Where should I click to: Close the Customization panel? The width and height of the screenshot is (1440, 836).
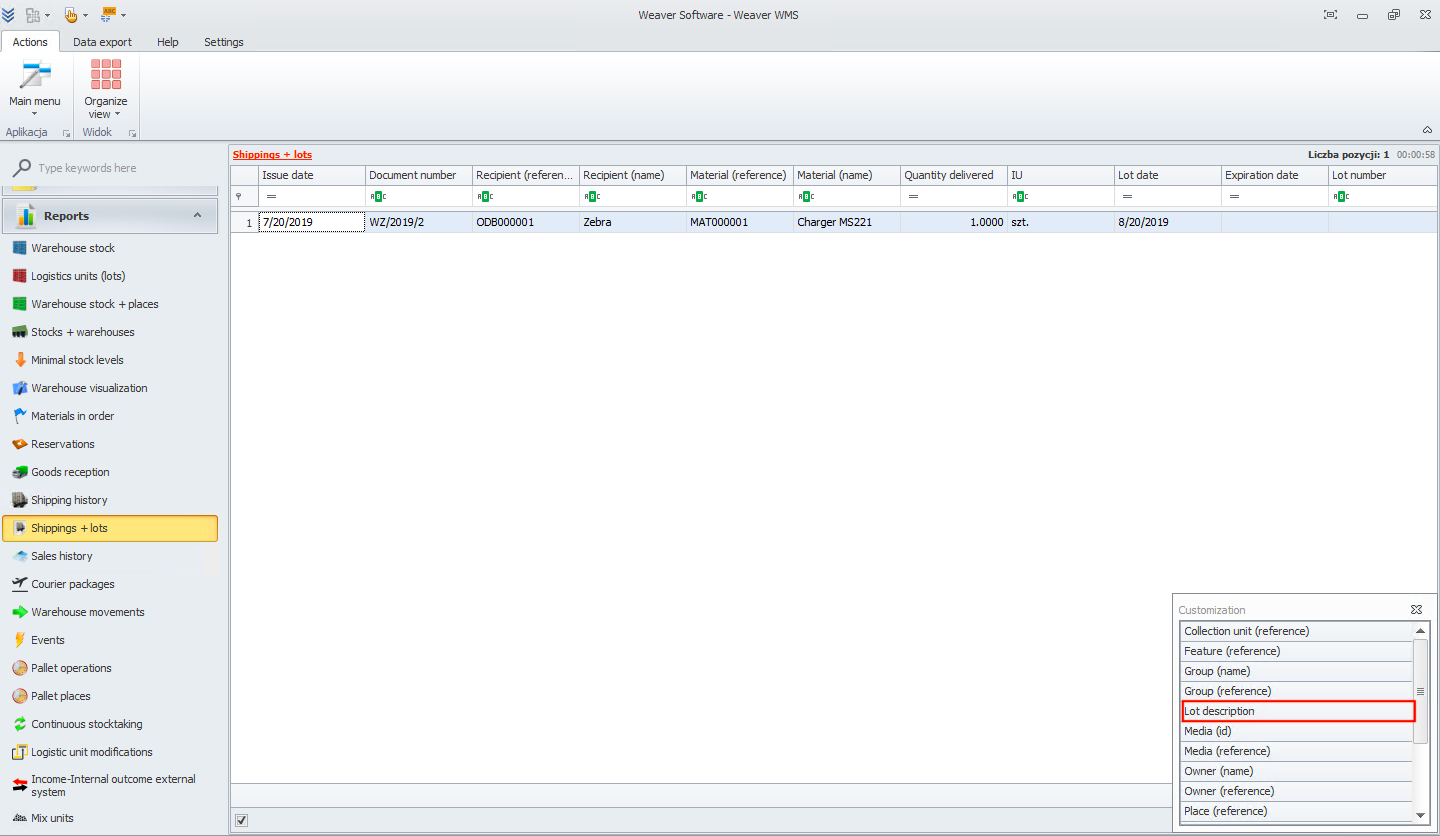tap(1416, 609)
